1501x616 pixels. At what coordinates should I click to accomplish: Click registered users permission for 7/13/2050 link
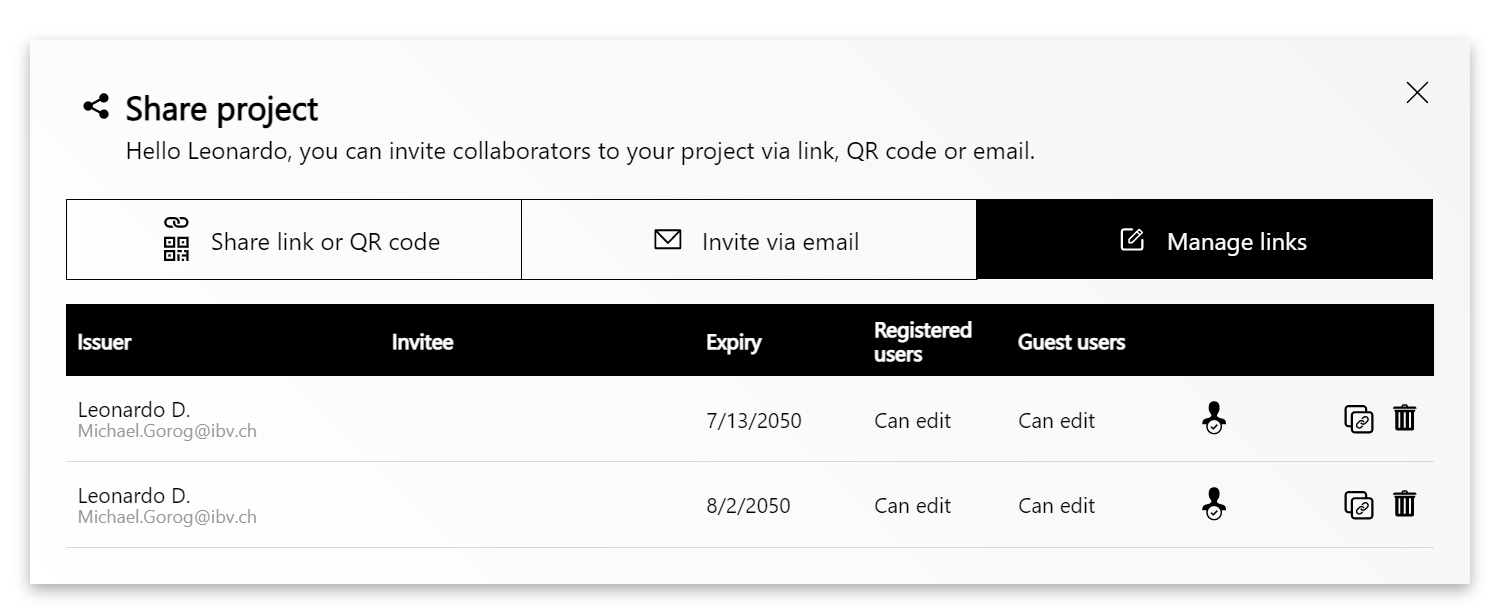(912, 421)
